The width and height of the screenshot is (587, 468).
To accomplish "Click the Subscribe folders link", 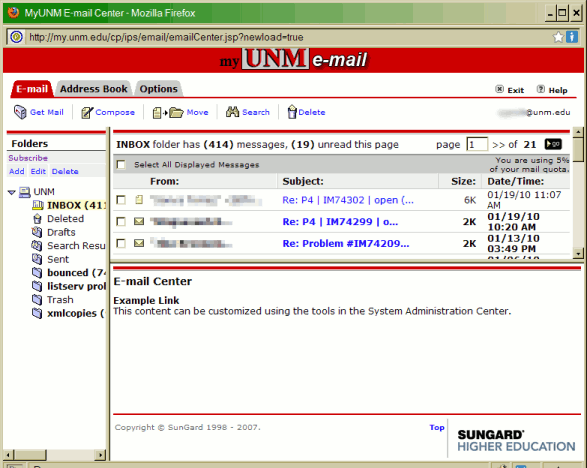I will point(28,158).
